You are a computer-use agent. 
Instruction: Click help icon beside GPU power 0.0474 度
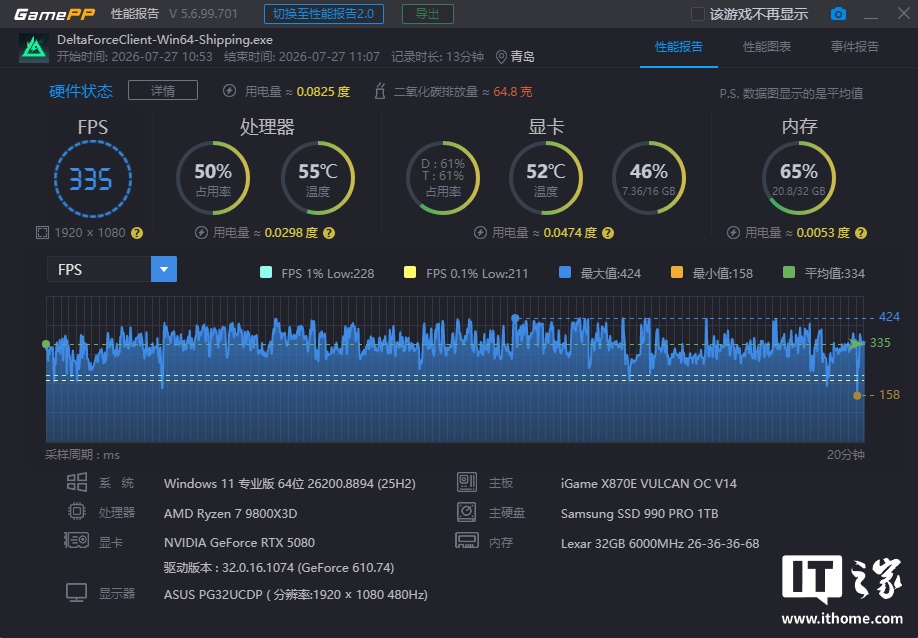(608, 233)
